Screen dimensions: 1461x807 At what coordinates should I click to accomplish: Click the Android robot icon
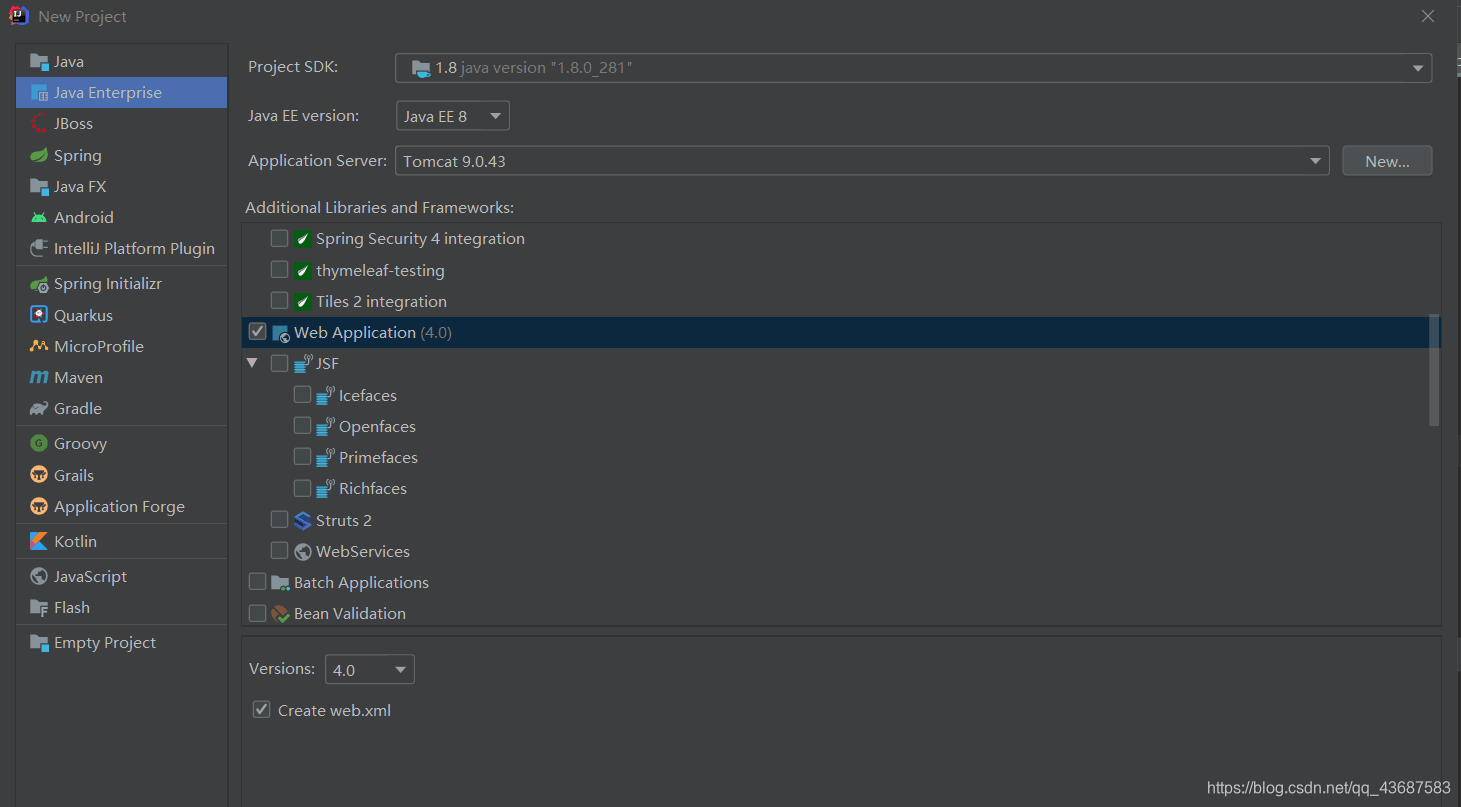coord(39,217)
